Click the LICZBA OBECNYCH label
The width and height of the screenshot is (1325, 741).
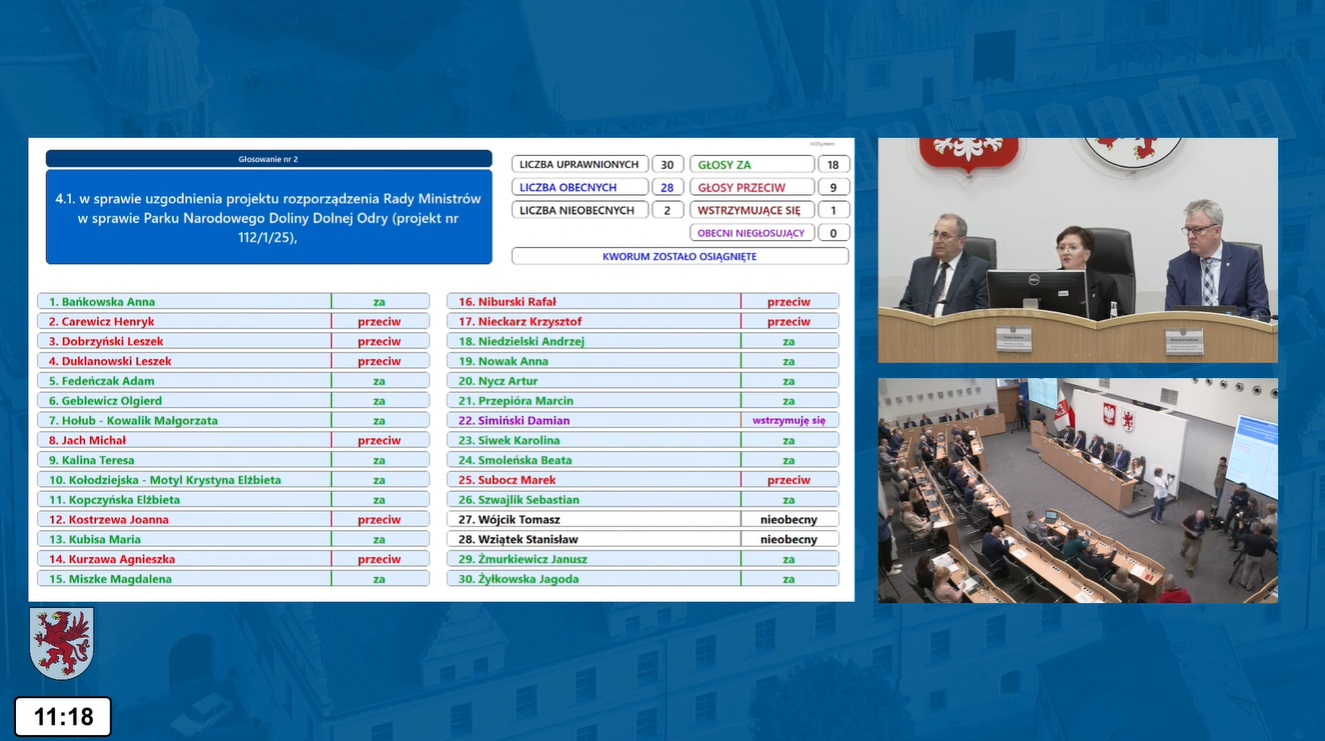pos(579,187)
